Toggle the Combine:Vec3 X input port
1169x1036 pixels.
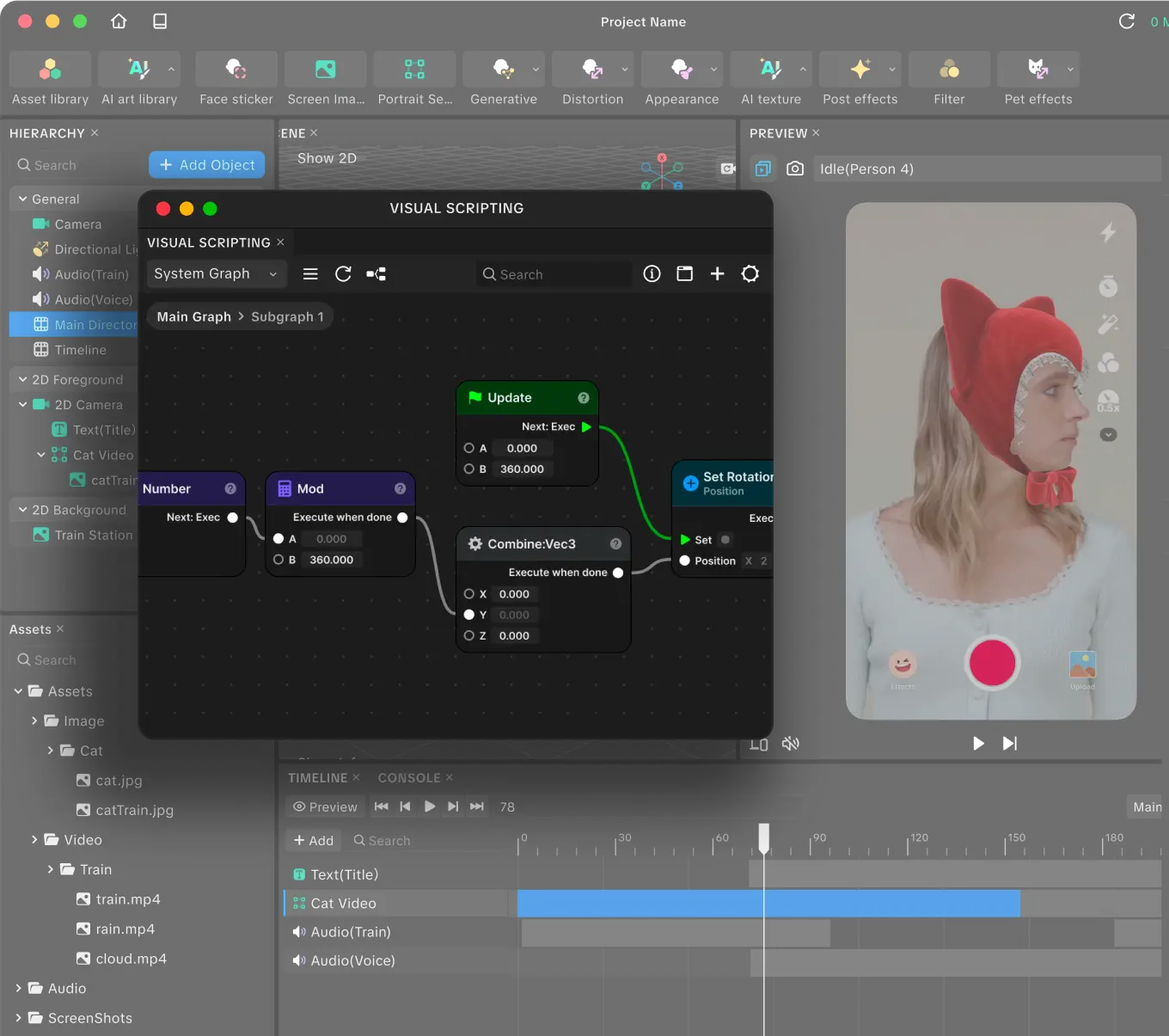(469, 594)
